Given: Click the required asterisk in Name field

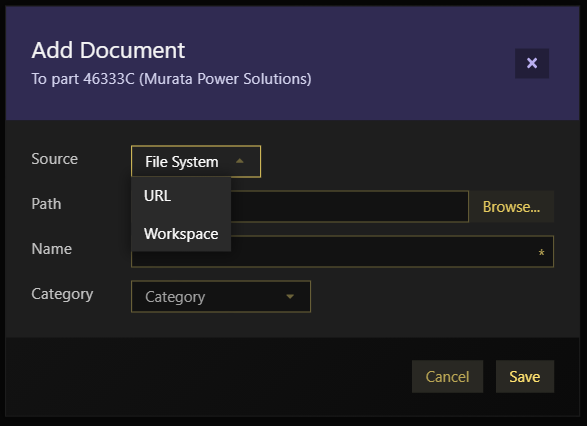Looking at the screenshot, I should tap(541, 253).
